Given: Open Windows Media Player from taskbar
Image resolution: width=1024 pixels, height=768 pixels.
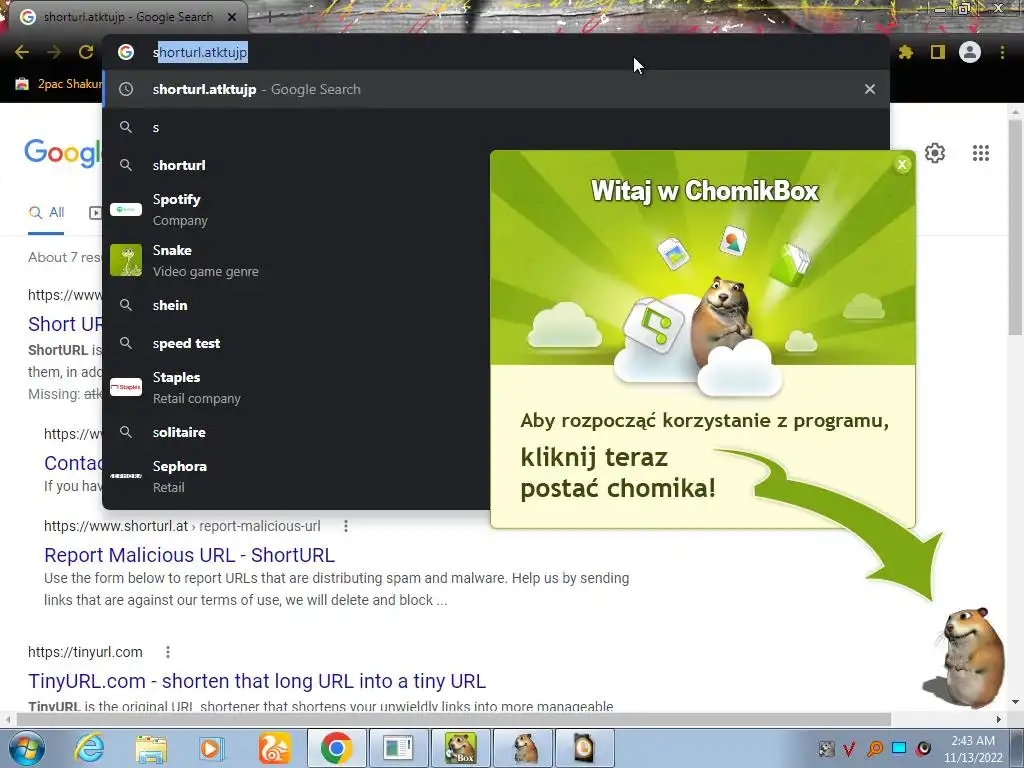Looking at the screenshot, I should (212, 748).
